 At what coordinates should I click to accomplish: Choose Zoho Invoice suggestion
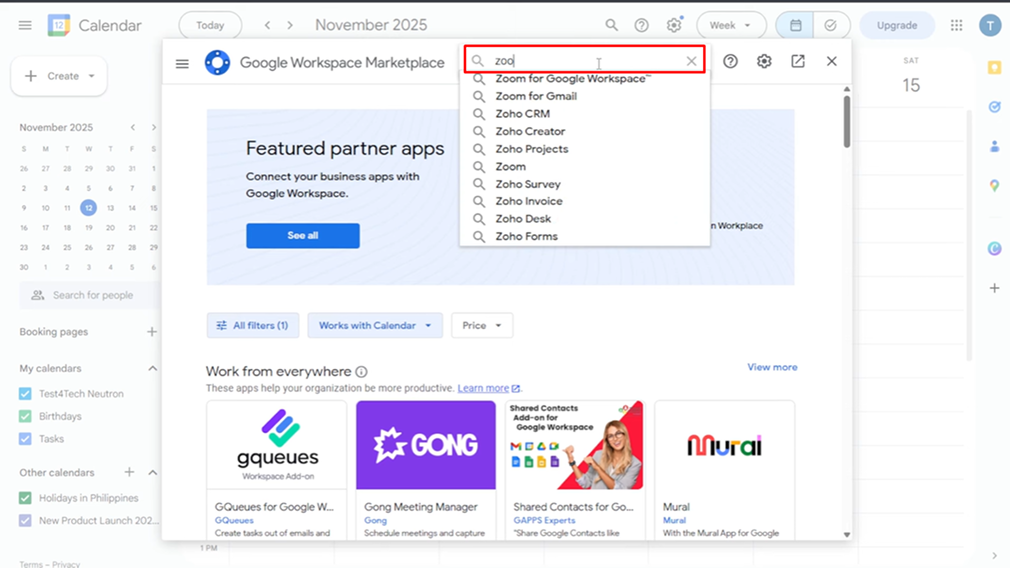pos(585,201)
